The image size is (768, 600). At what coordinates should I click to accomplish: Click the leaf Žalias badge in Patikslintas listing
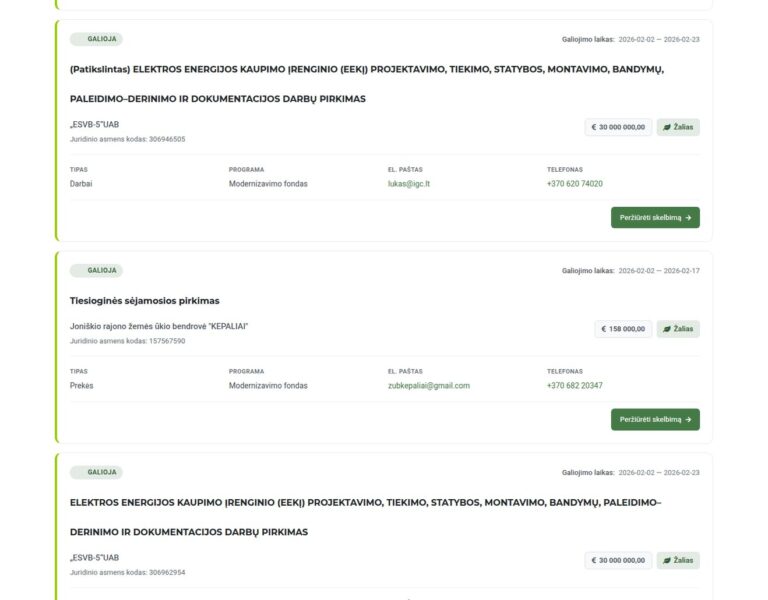click(x=678, y=127)
